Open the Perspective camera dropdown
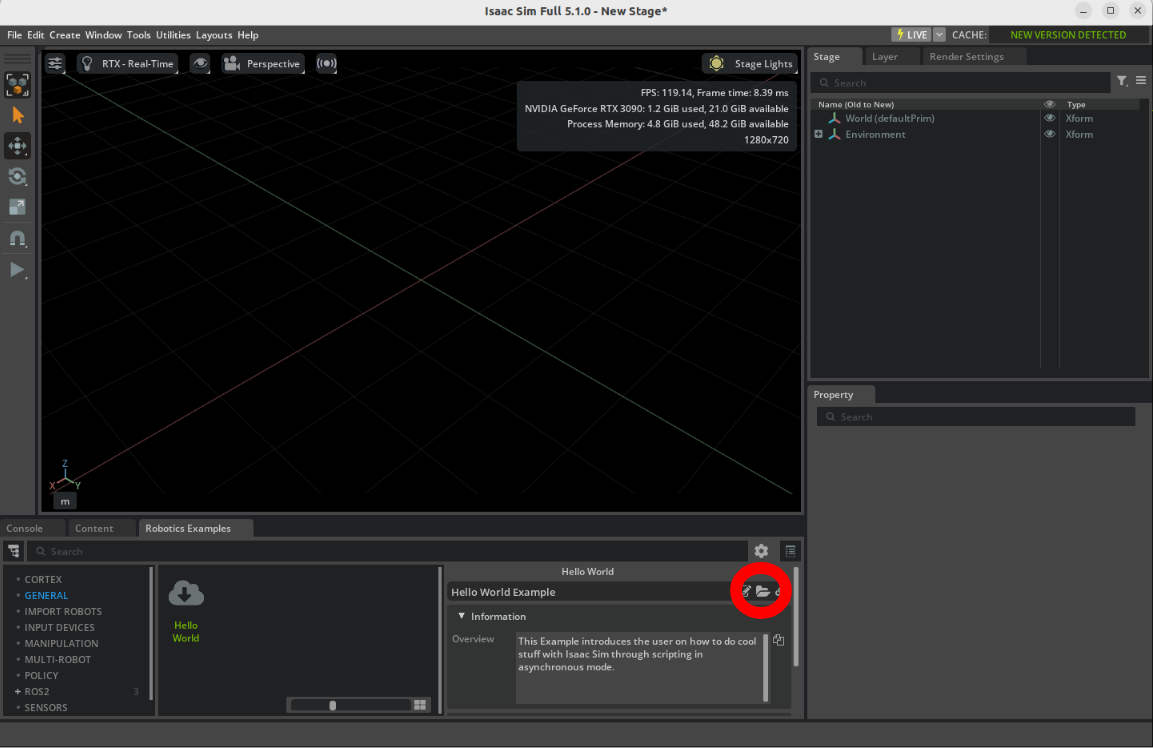 [x=263, y=63]
